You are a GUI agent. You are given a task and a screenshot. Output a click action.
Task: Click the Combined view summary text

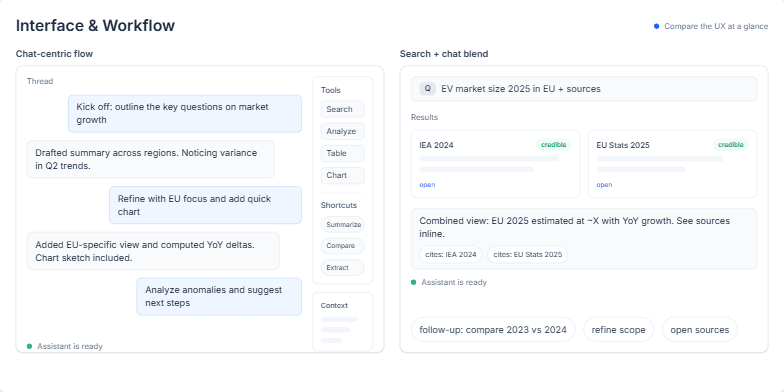click(x=574, y=227)
